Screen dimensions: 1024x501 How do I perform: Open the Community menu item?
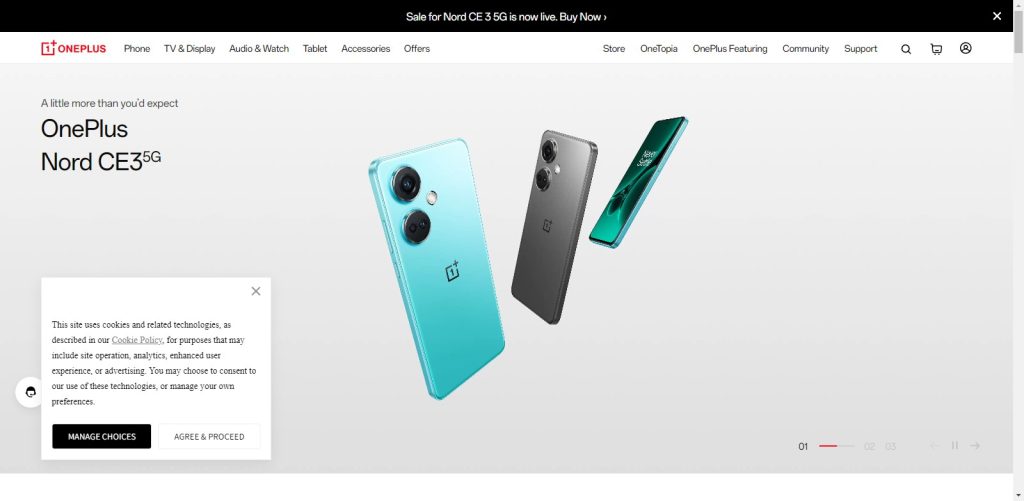tap(805, 48)
